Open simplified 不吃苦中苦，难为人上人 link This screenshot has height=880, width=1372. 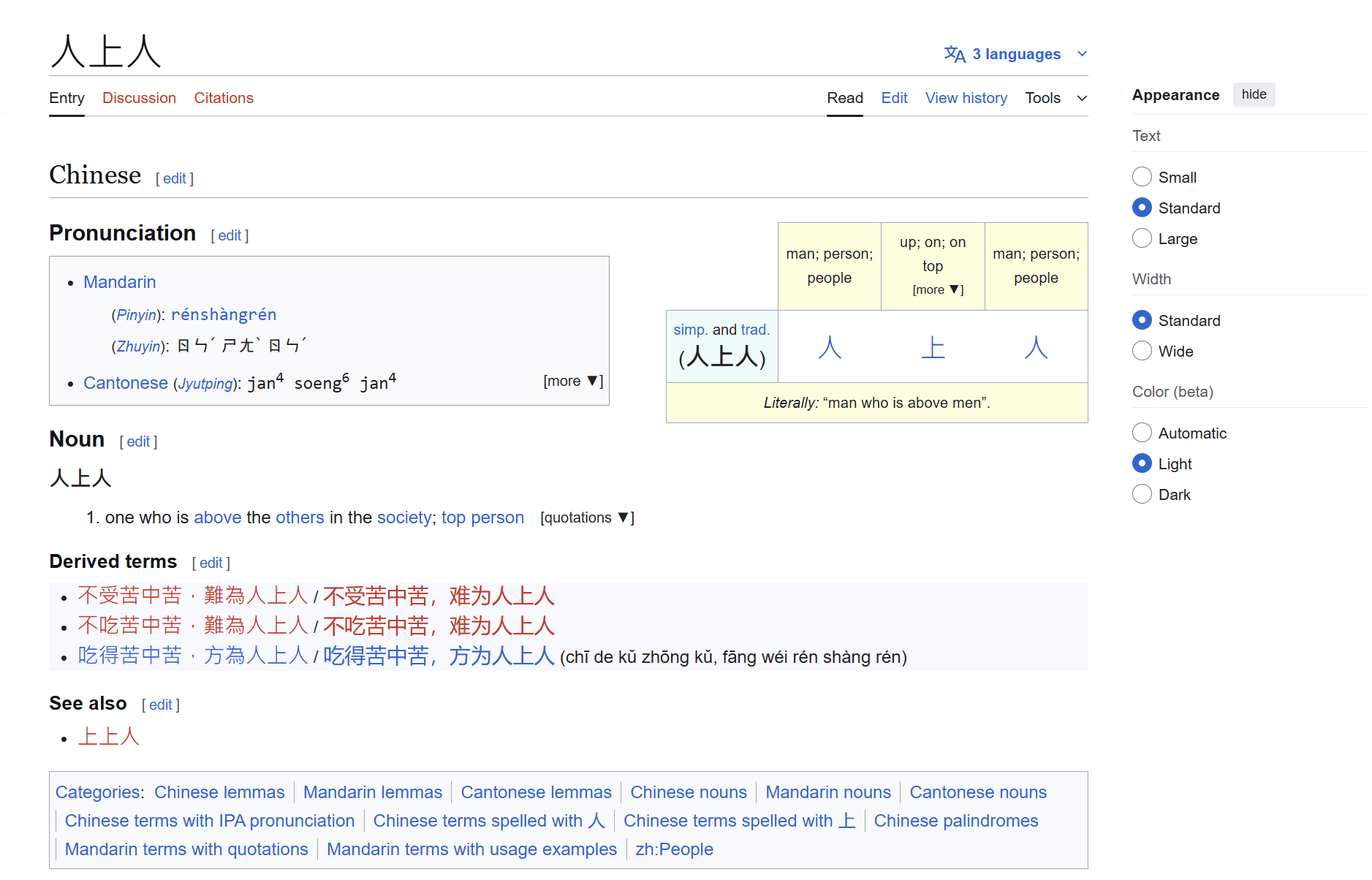click(x=439, y=626)
